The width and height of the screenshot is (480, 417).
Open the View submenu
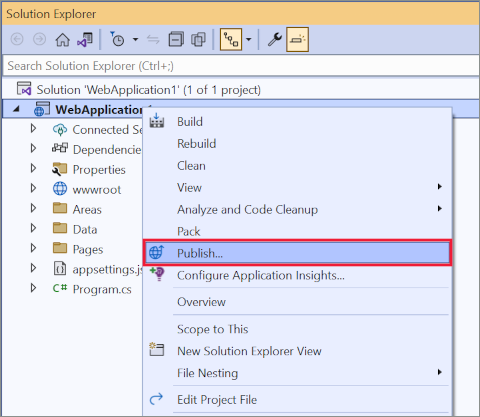point(298,188)
